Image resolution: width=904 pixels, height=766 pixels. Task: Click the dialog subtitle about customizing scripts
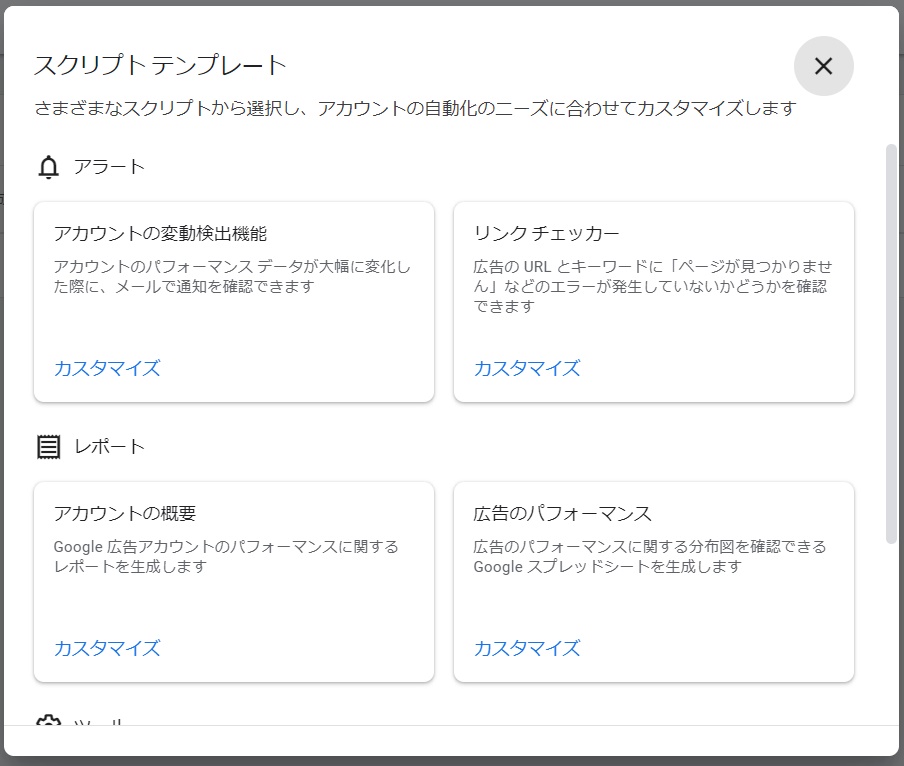click(415, 109)
